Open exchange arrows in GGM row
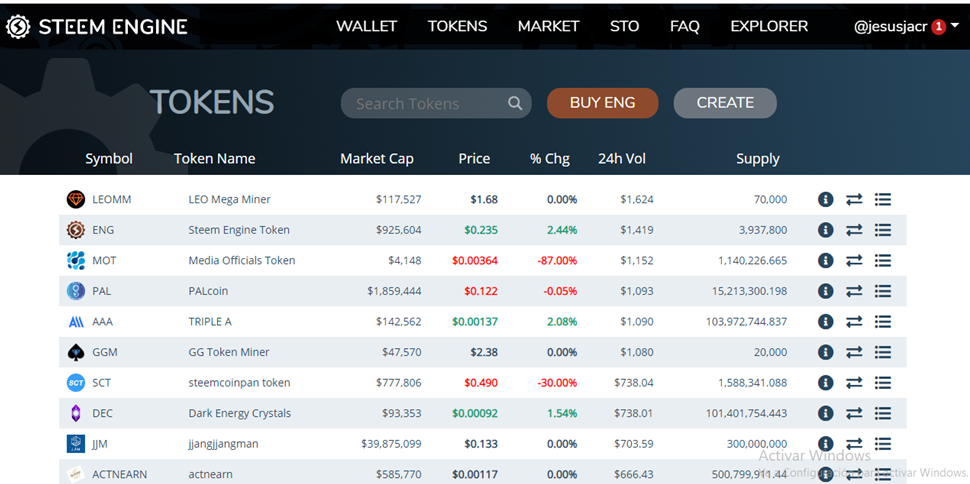 pyautogui.click(x=854, y=352)
